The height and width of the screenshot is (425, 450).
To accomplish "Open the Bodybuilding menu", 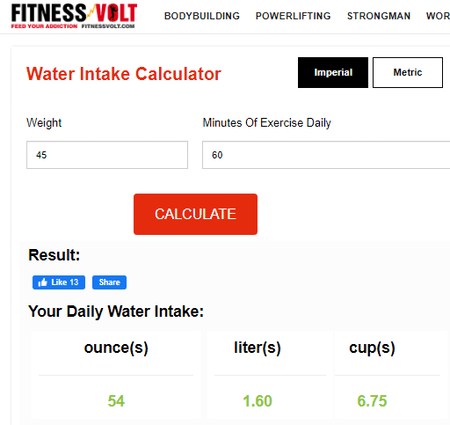I will [x=202, y=16].
